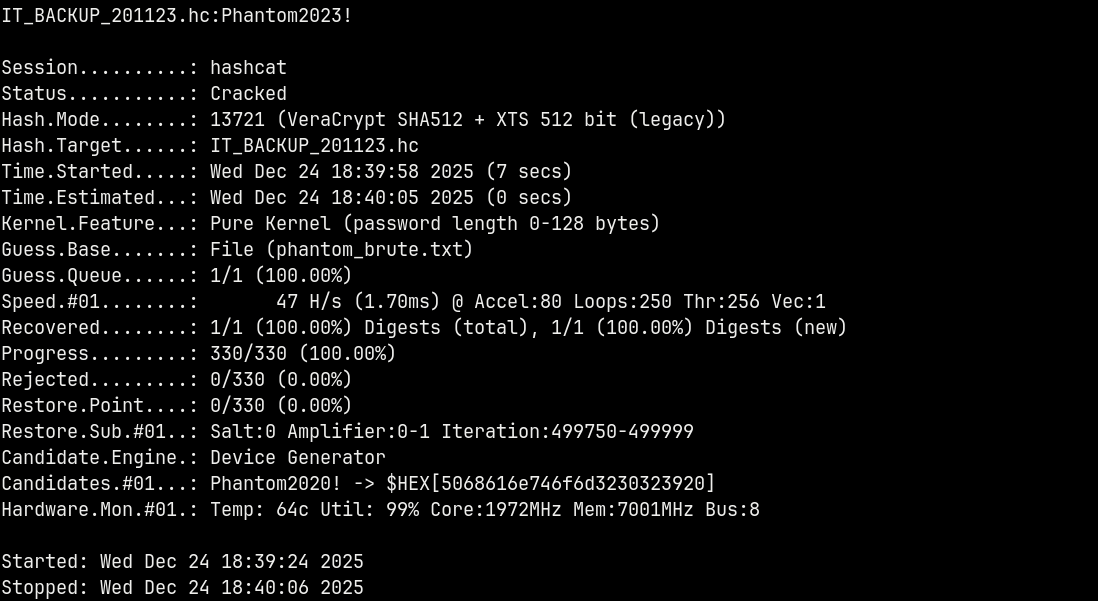Click the Time.Started timestamp value
Screen dimensions: 1098x601
[x=341, y=172]
